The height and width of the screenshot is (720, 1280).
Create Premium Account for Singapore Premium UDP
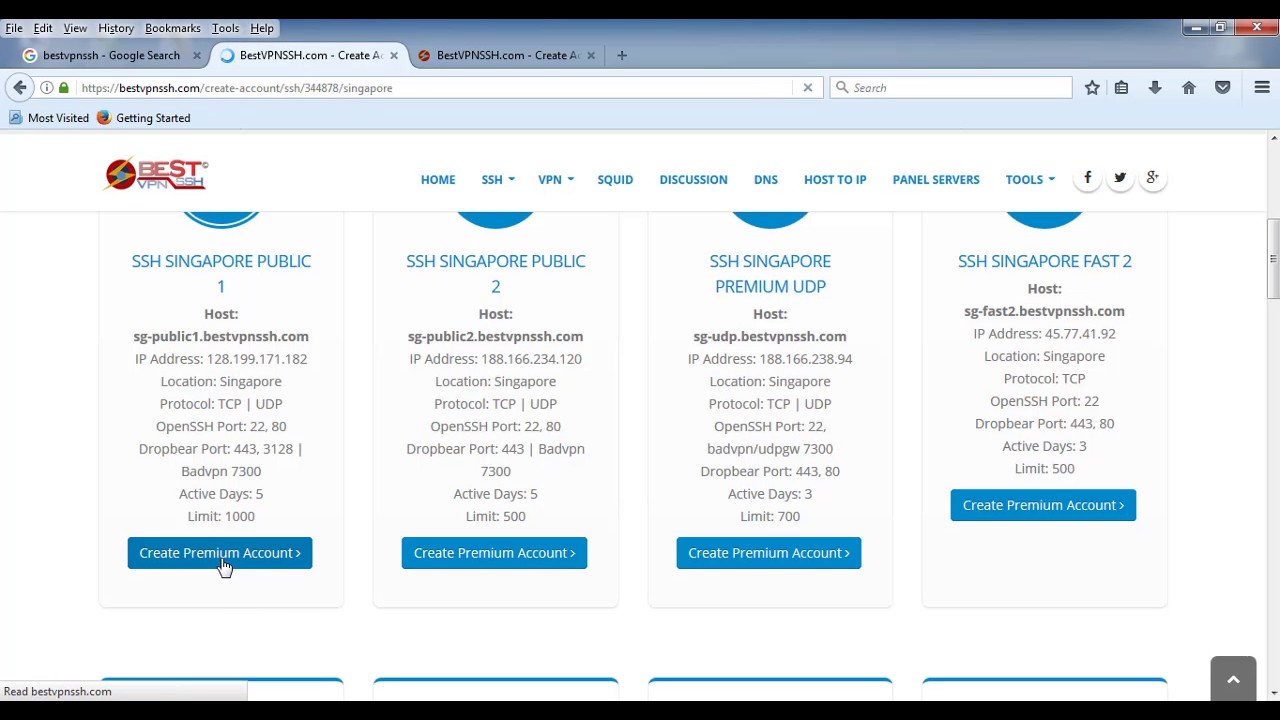769,553
